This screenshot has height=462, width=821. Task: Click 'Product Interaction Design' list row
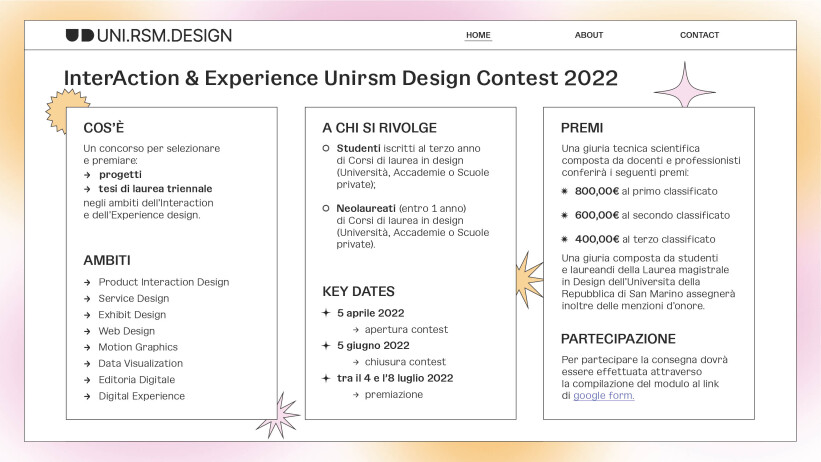157,282
